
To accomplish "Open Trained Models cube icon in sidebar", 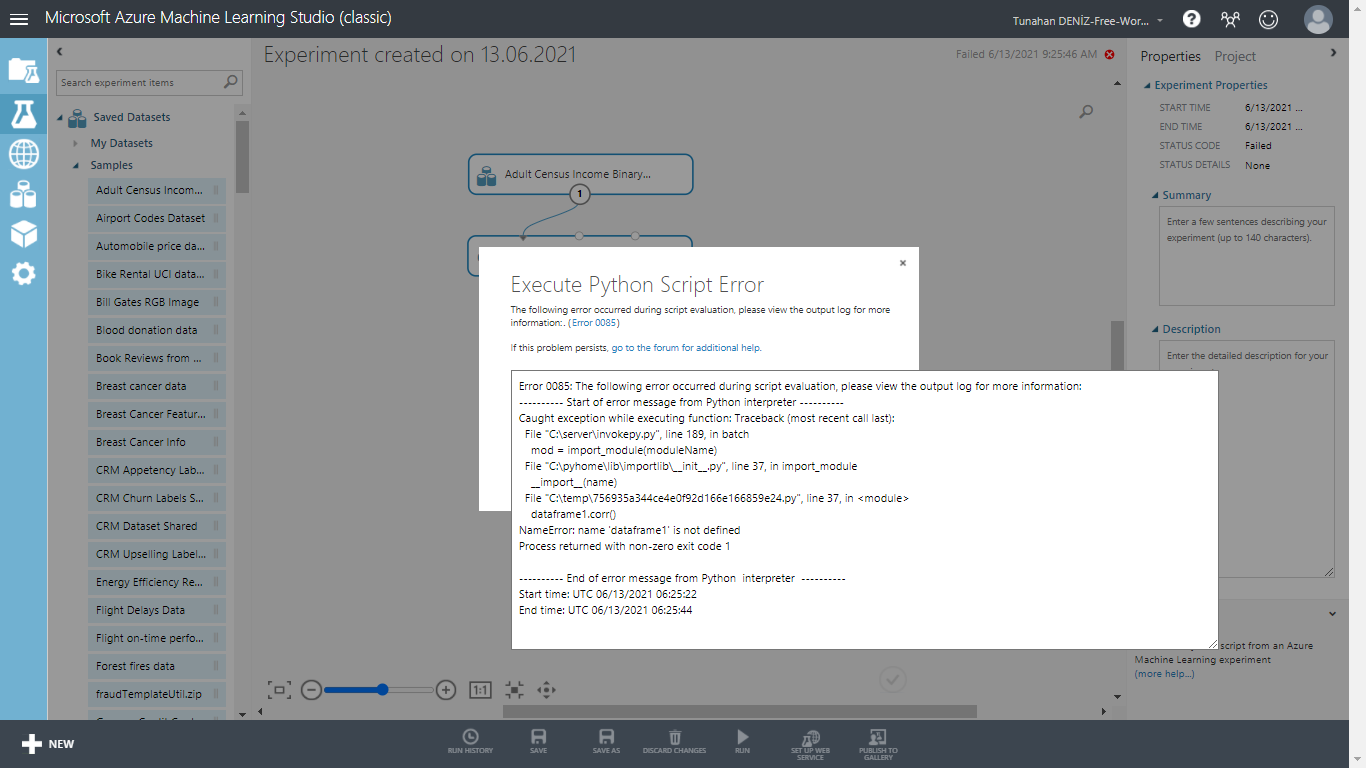I will (x=23, y=234).
